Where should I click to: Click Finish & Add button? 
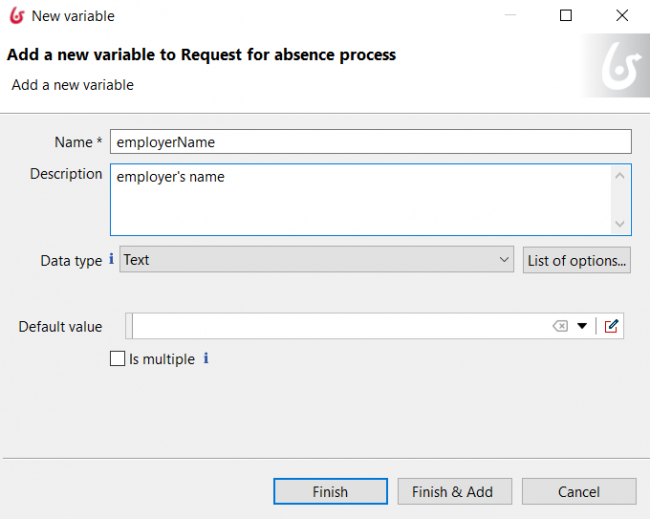pyautogui.click(x=455, y=492)
